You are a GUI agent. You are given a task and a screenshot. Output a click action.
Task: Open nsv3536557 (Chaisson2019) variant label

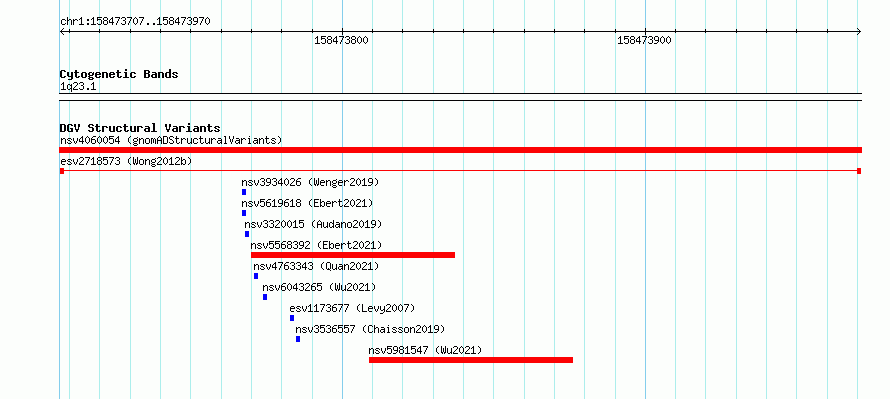click(370, 329)
